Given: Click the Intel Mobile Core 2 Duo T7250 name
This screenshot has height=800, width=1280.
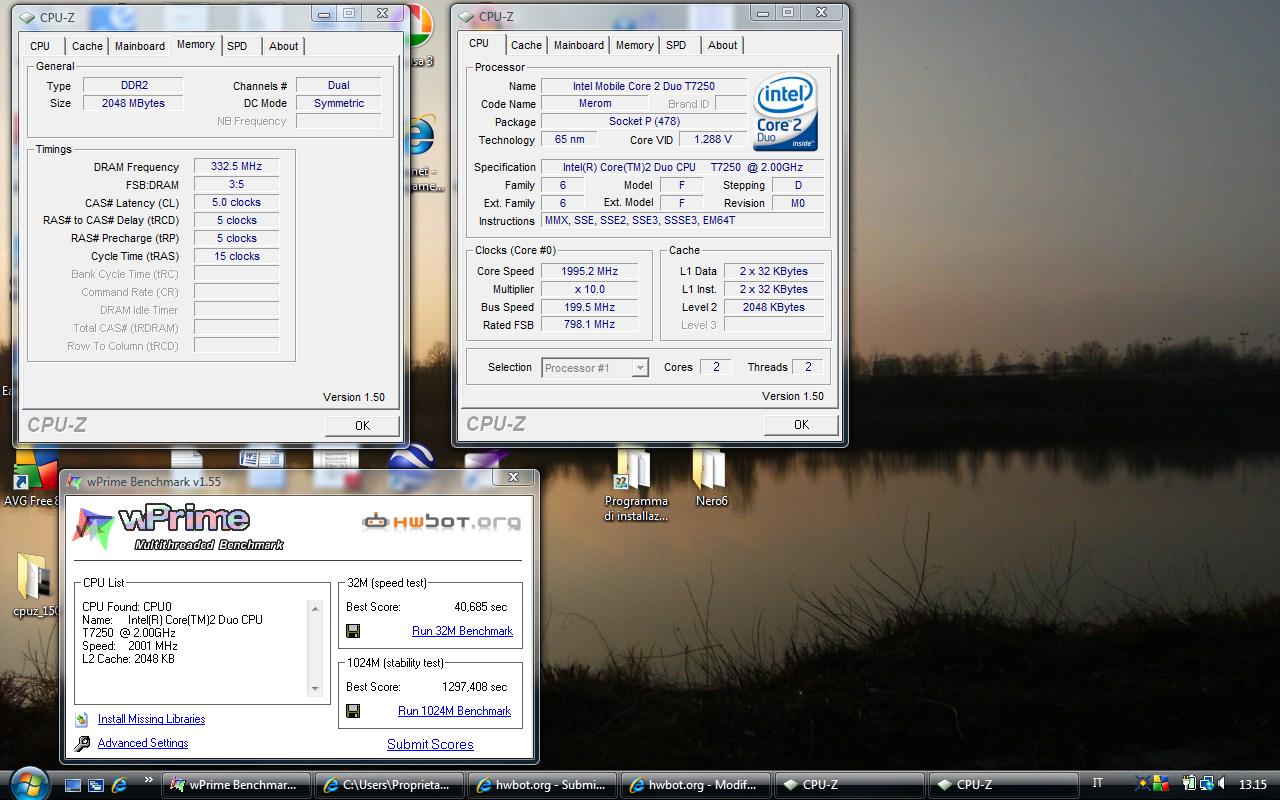Looking at the screenshot, I should [644, 86].
